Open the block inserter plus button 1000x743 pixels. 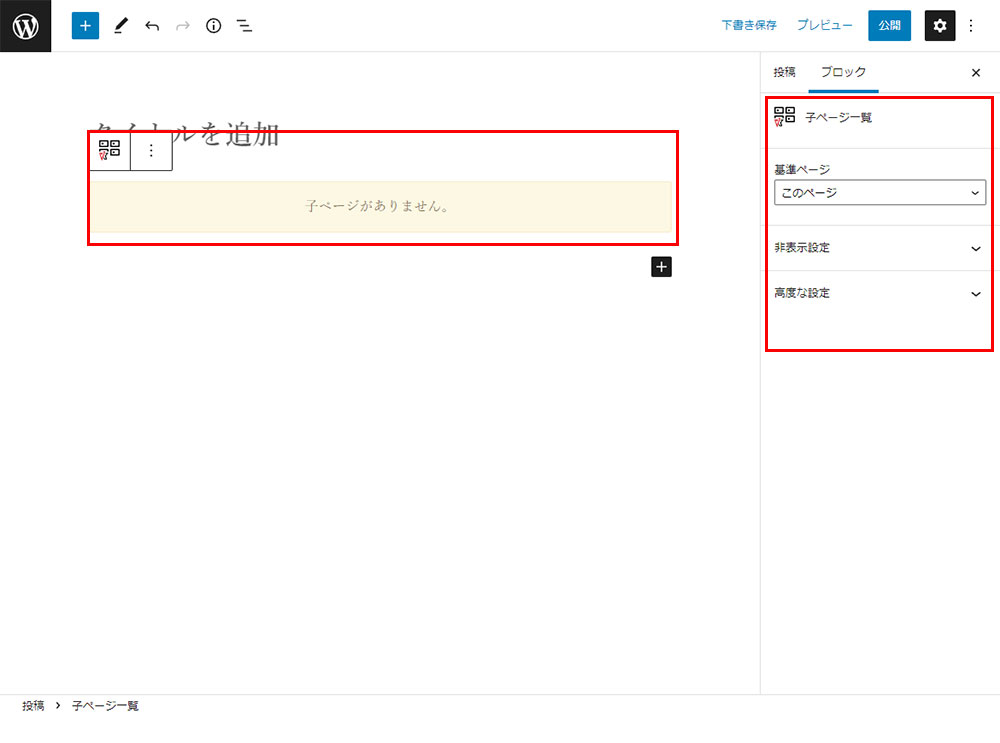pos(85,26)
